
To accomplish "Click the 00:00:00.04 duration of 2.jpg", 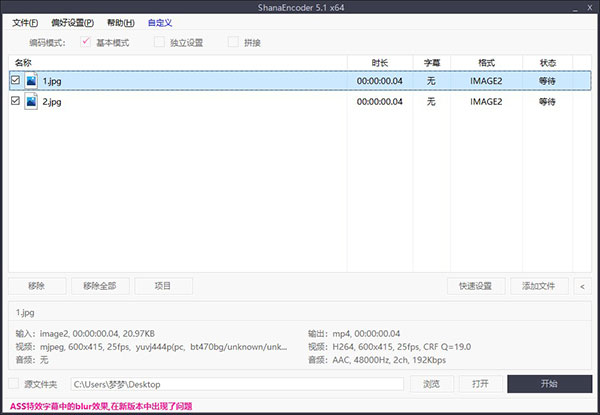I will coord(380,102).
